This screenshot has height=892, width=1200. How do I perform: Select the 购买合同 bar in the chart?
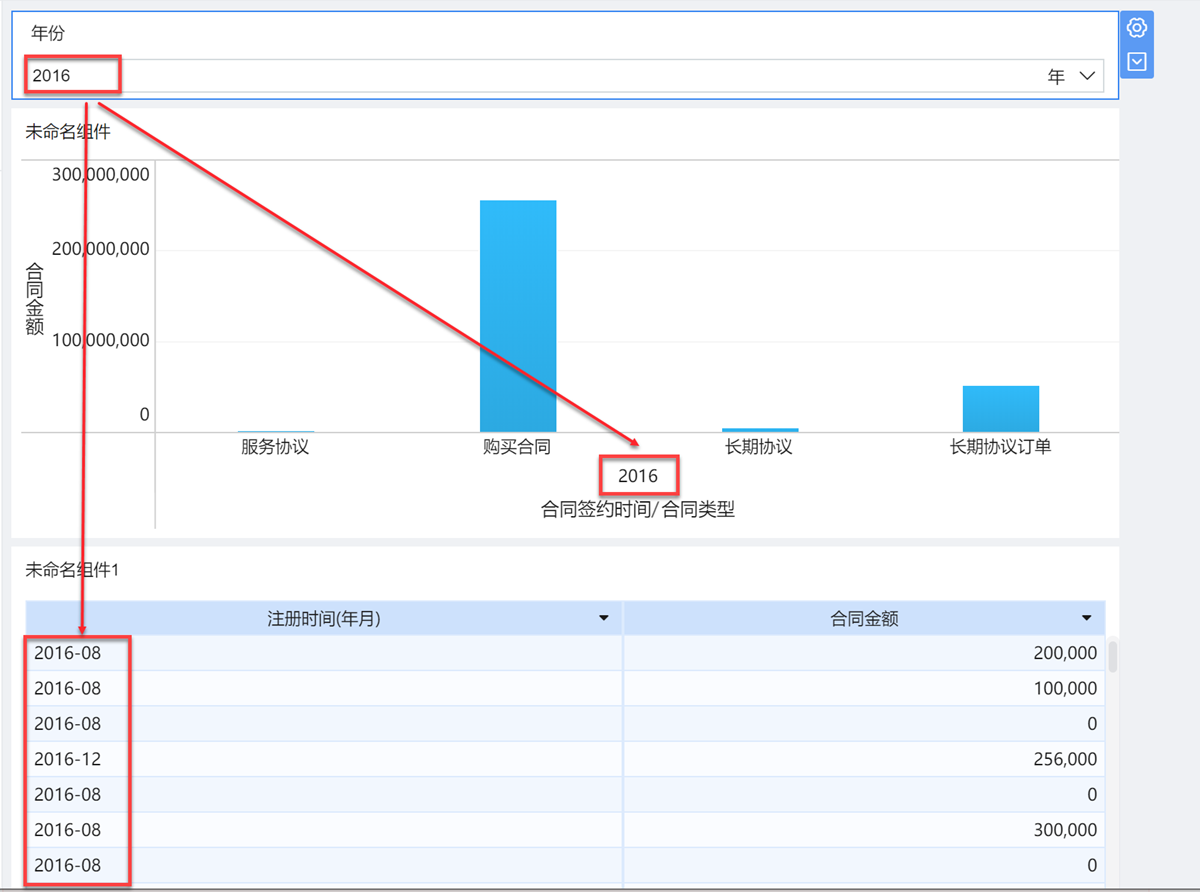(x=518, y=316)
